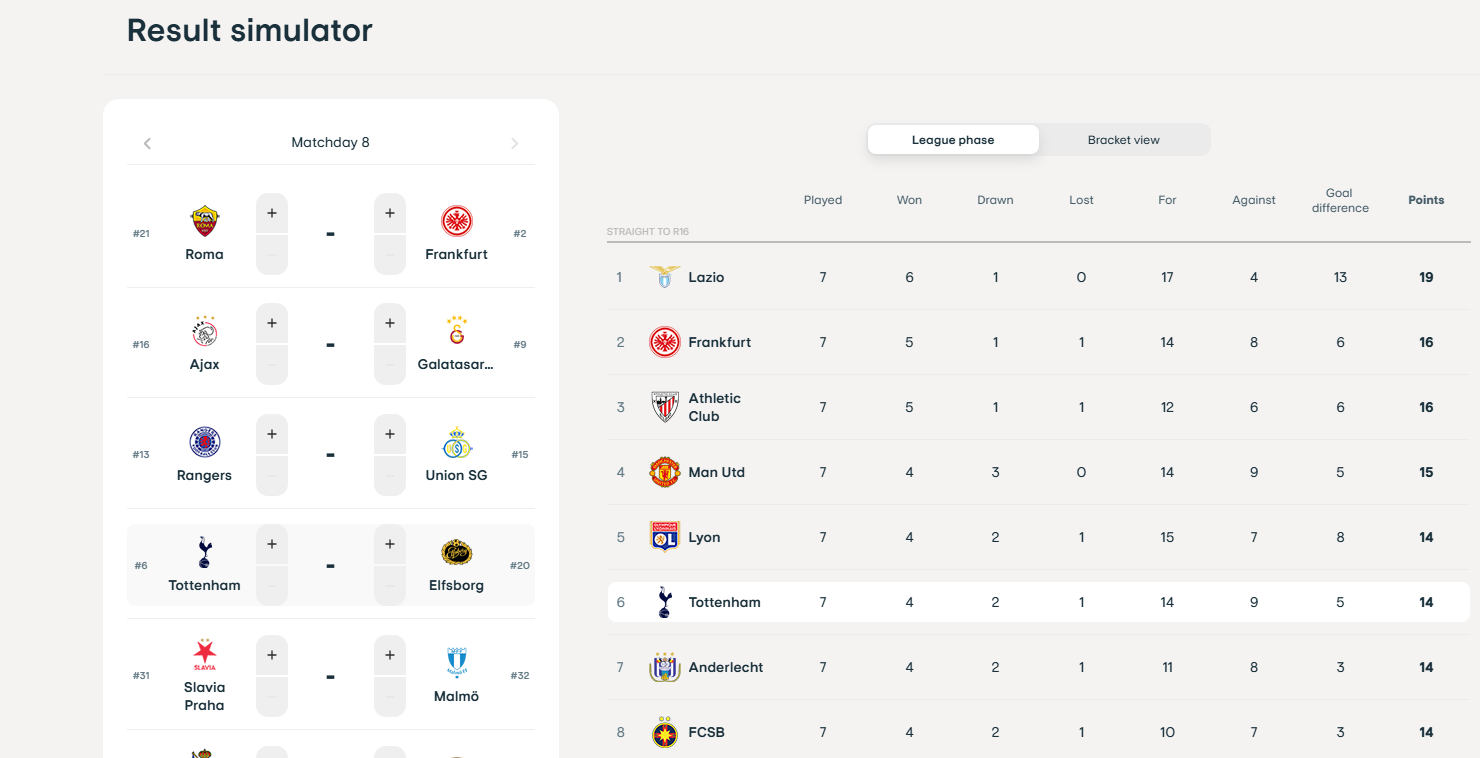Increase Roma's goals with plus button
Image resolution: width=1480 pixels, height=758 pixels.
(272, 213)
